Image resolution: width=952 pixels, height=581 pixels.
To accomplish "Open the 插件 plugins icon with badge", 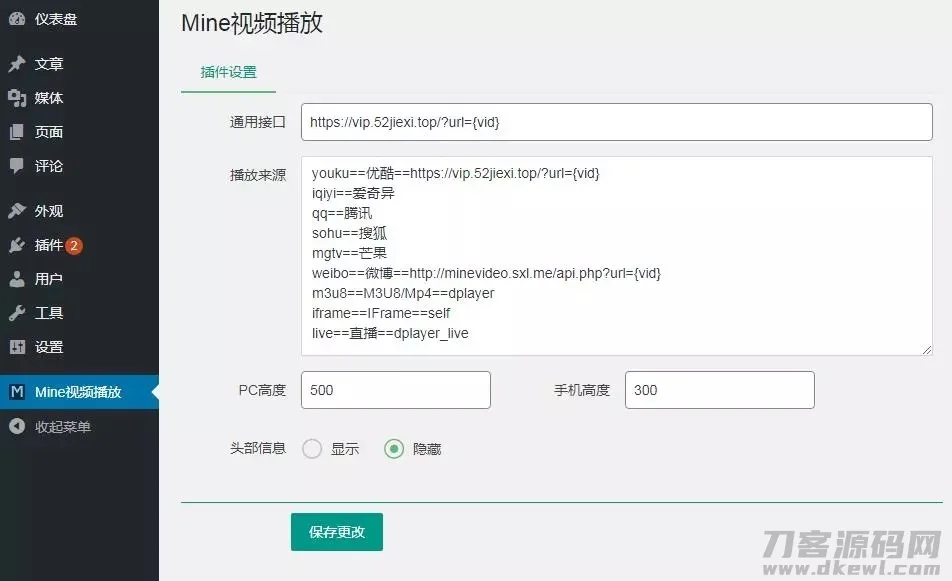I will [x=17, y=244].
